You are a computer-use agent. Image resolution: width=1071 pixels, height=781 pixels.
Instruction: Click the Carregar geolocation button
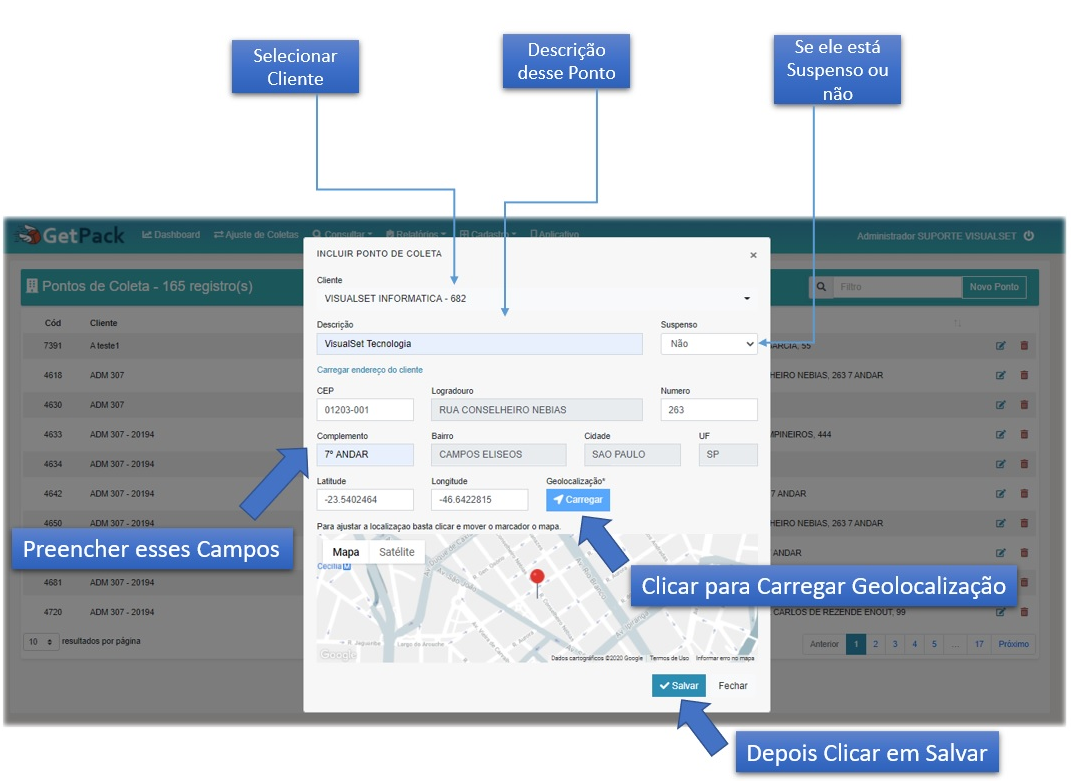[x=578, y=499]
